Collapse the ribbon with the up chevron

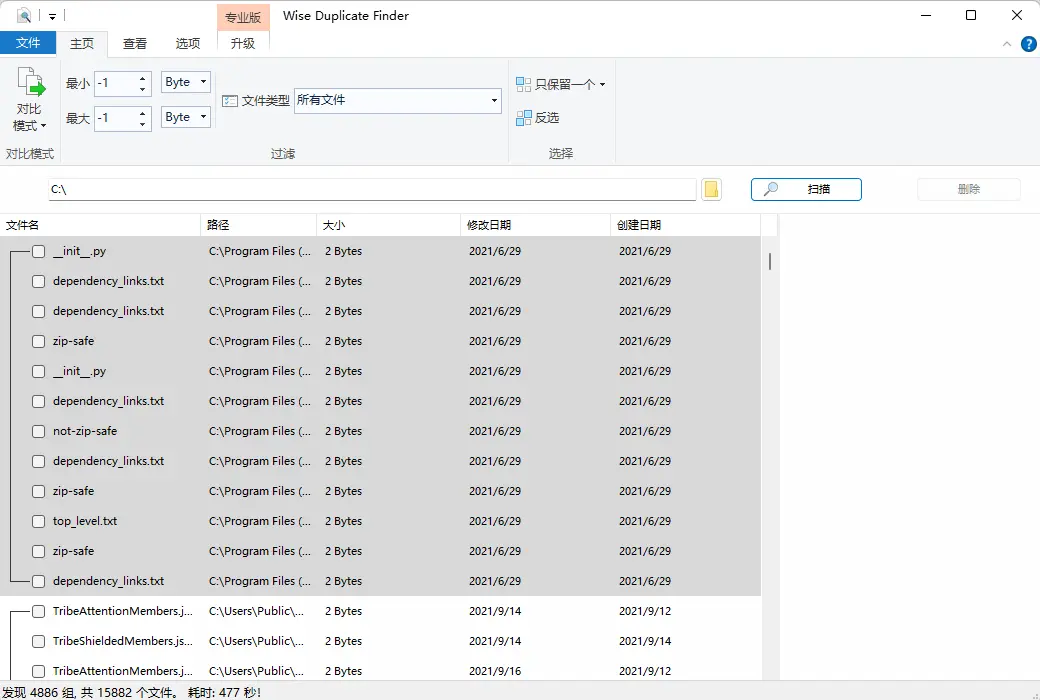[1006, 44]
